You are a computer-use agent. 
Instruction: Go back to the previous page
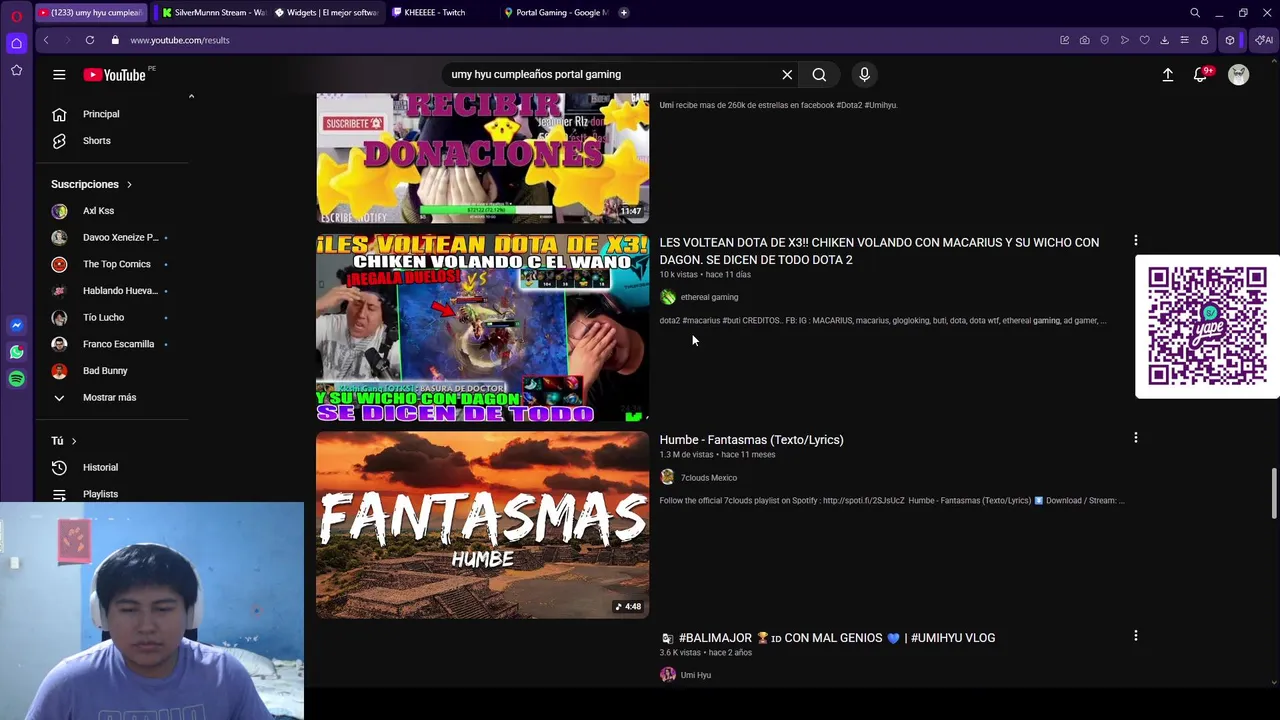tap(46, 40)
